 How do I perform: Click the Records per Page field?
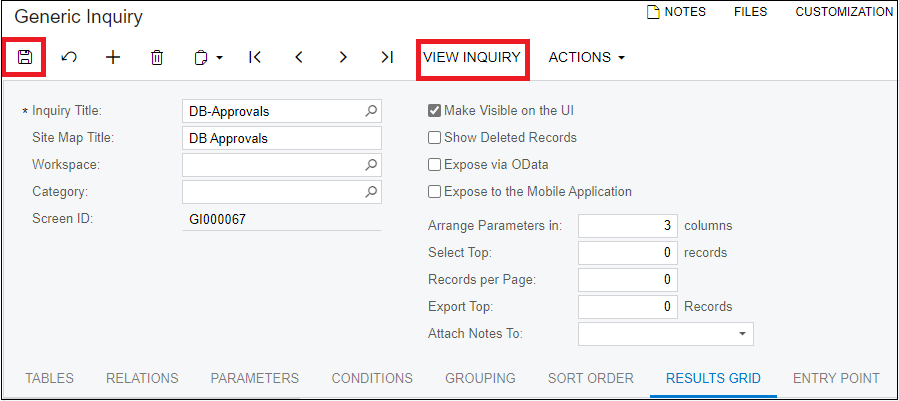coord(628,280)
